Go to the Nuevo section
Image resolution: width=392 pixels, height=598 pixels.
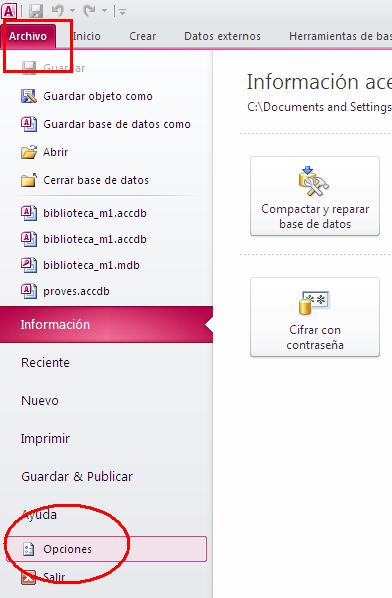click(40, 400)
